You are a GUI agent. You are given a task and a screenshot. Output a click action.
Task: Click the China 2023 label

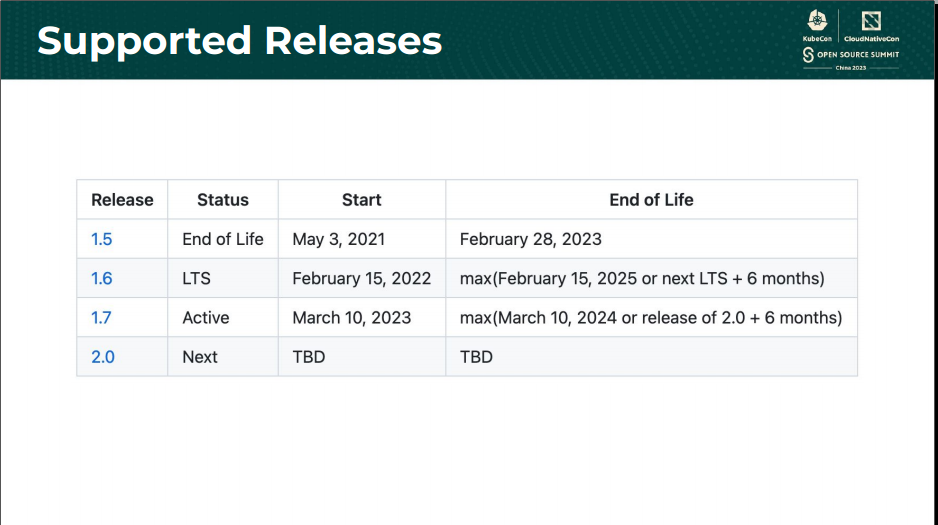pos(851,68)
